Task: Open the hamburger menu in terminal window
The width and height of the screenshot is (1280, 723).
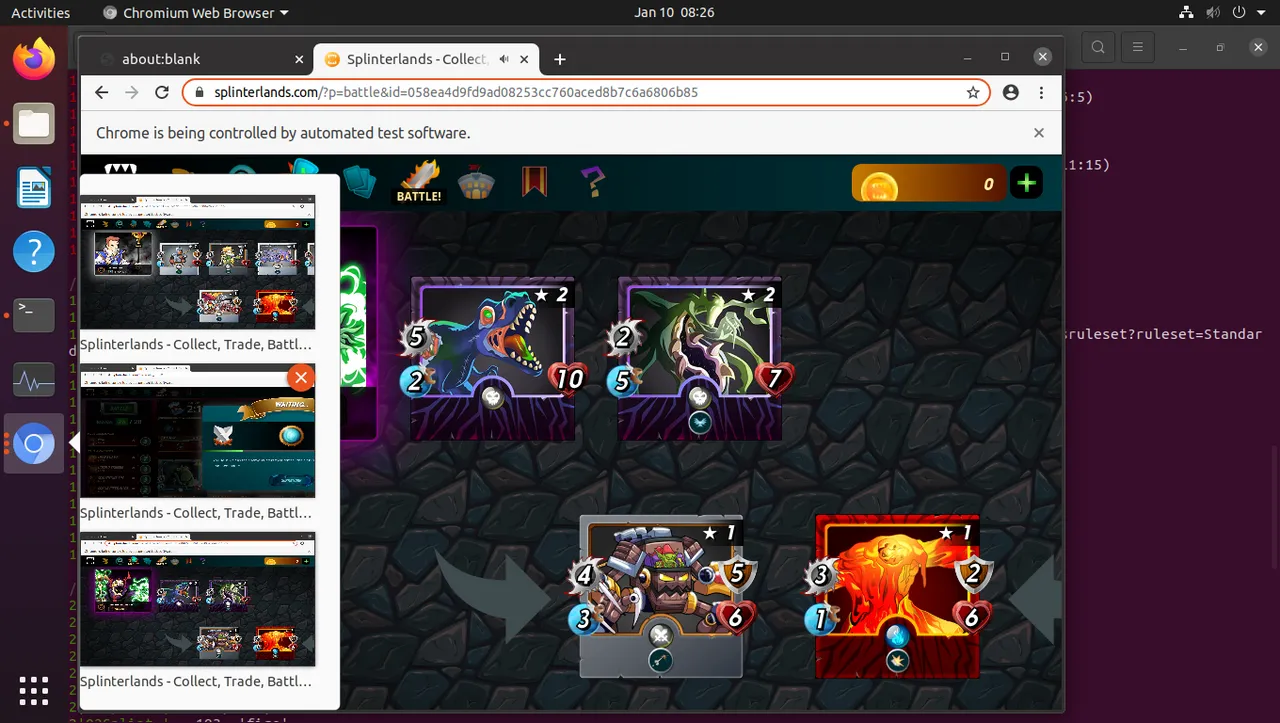Action: tap(1137, 47)
